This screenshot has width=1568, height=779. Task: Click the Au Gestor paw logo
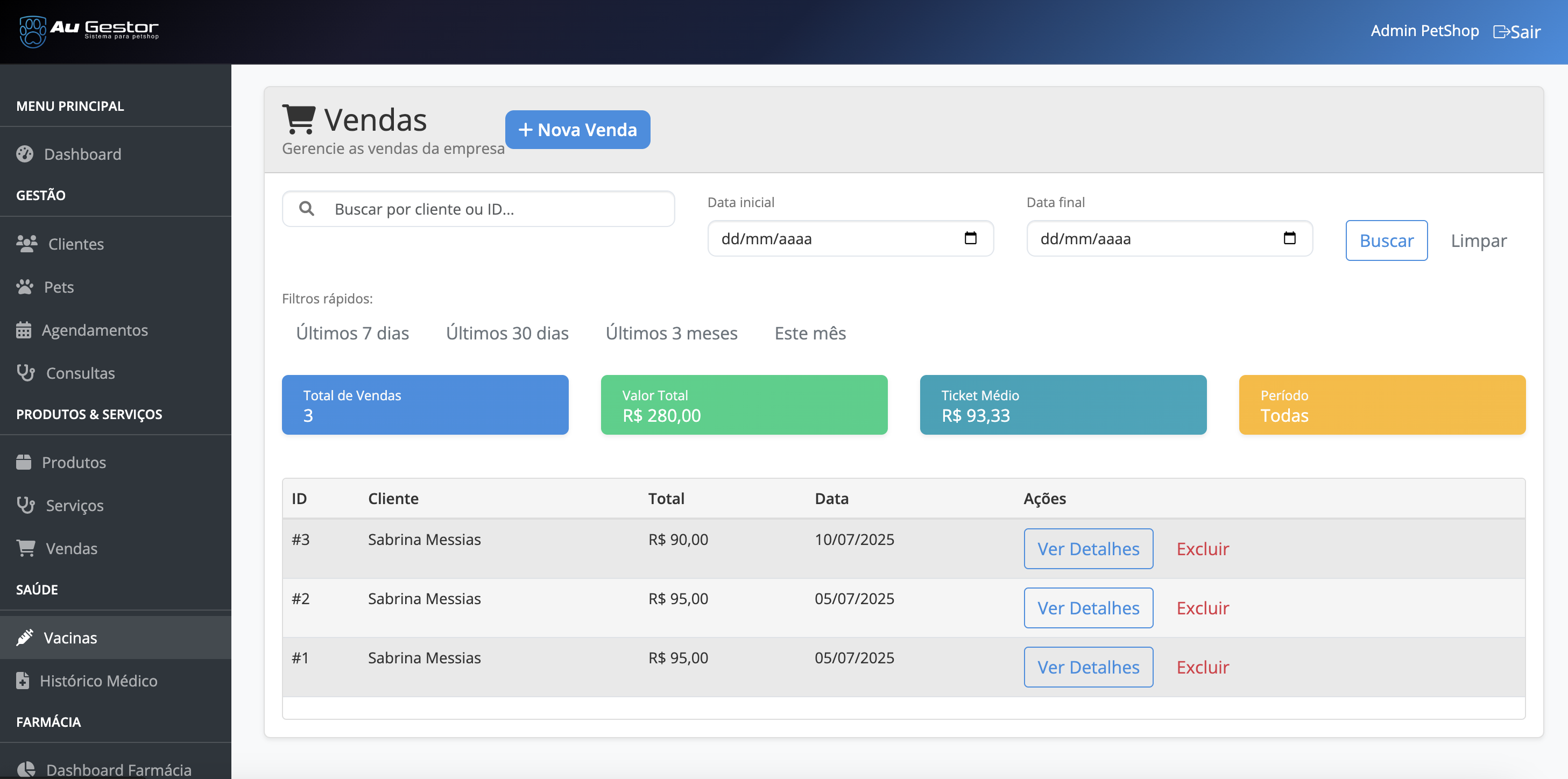pyautogui.click(x=32, y=31)
